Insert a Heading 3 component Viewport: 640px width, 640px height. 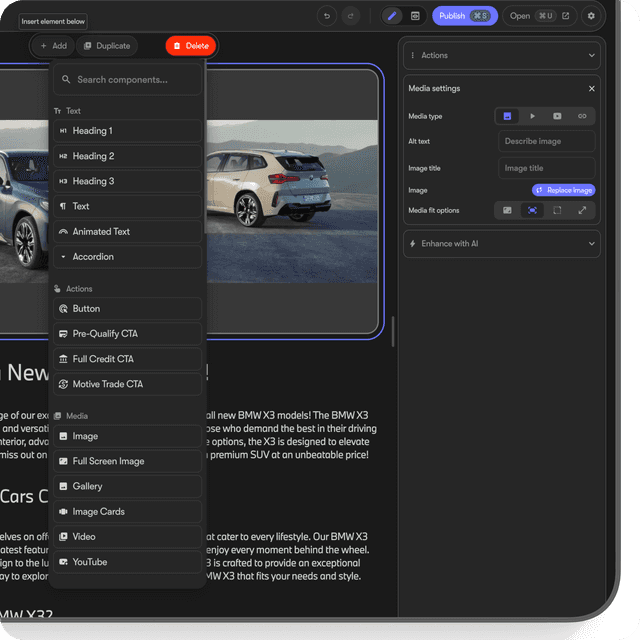(x=127, y=181)
